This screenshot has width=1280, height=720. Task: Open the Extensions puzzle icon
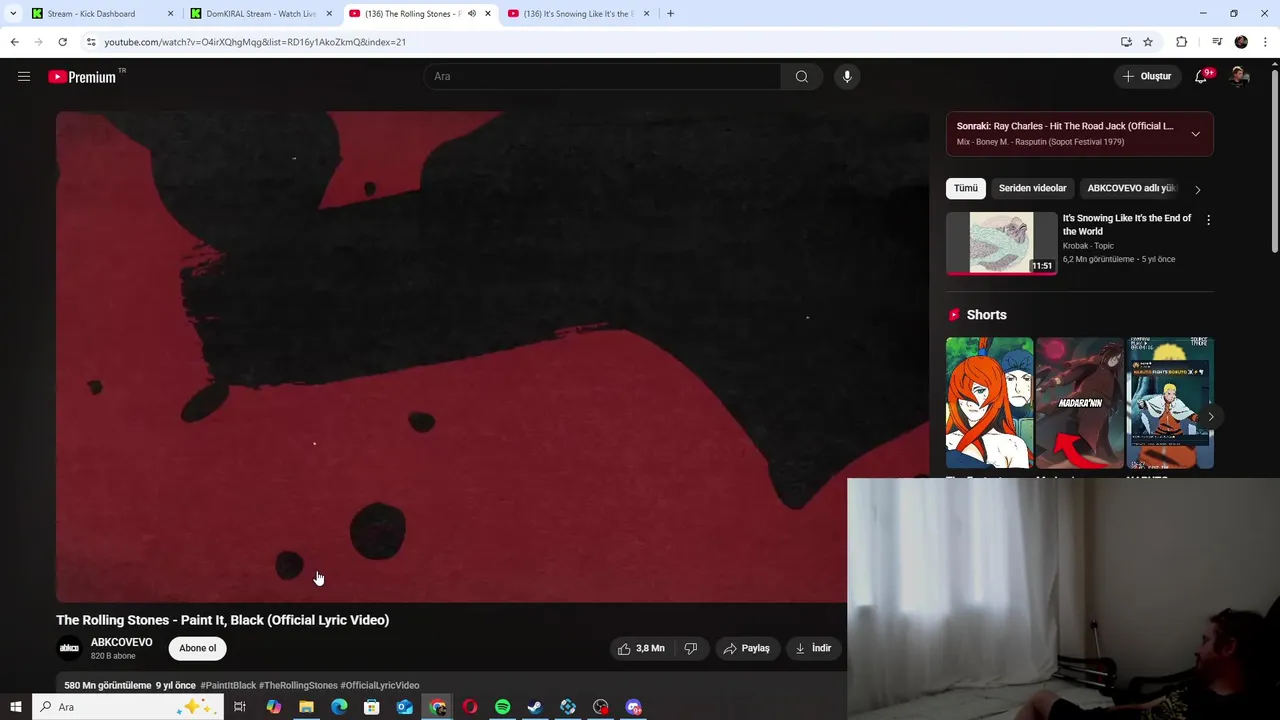(1182, 42)
